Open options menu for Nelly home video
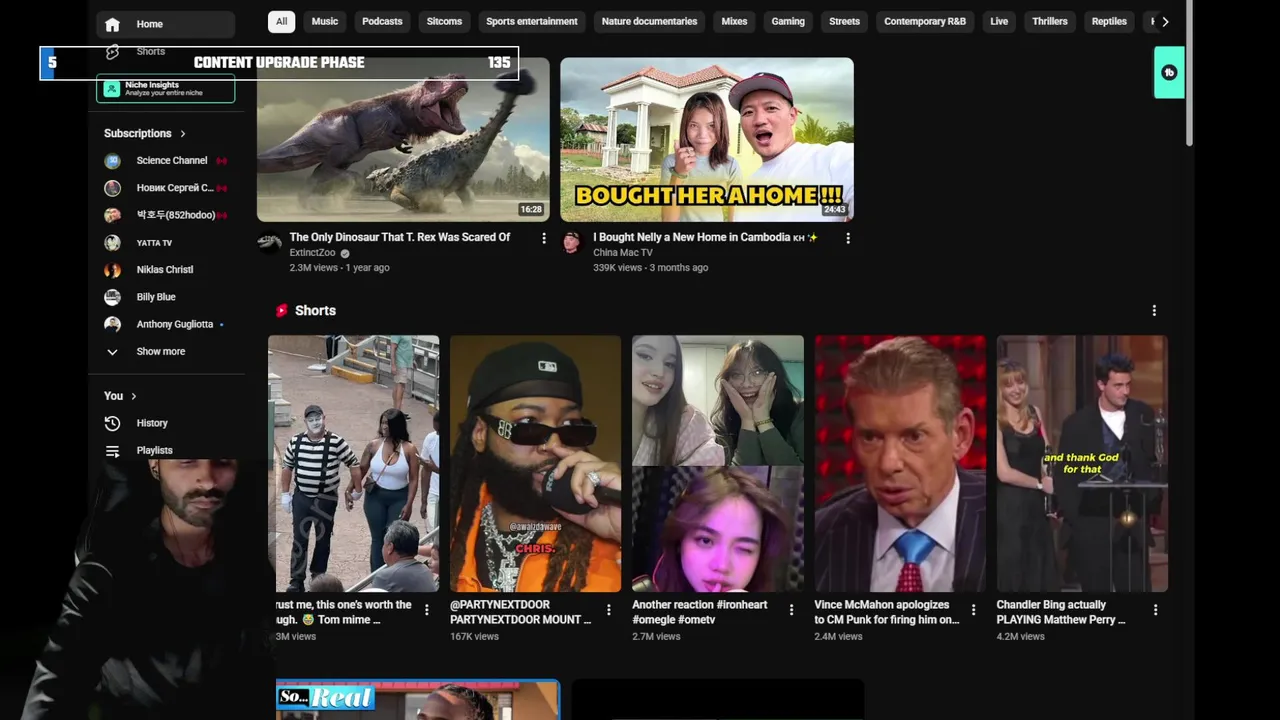The image size is (1280, 720). coord(848,238)
